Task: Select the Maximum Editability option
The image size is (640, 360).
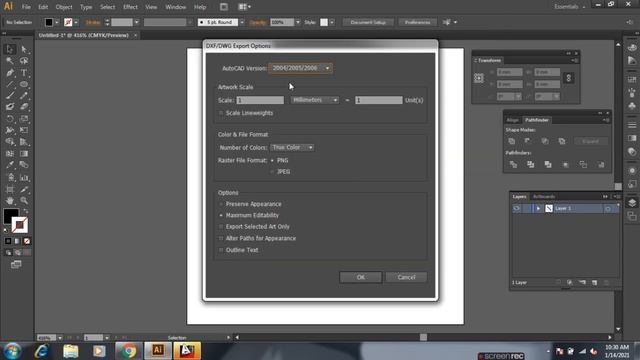Action: (221, 215)
